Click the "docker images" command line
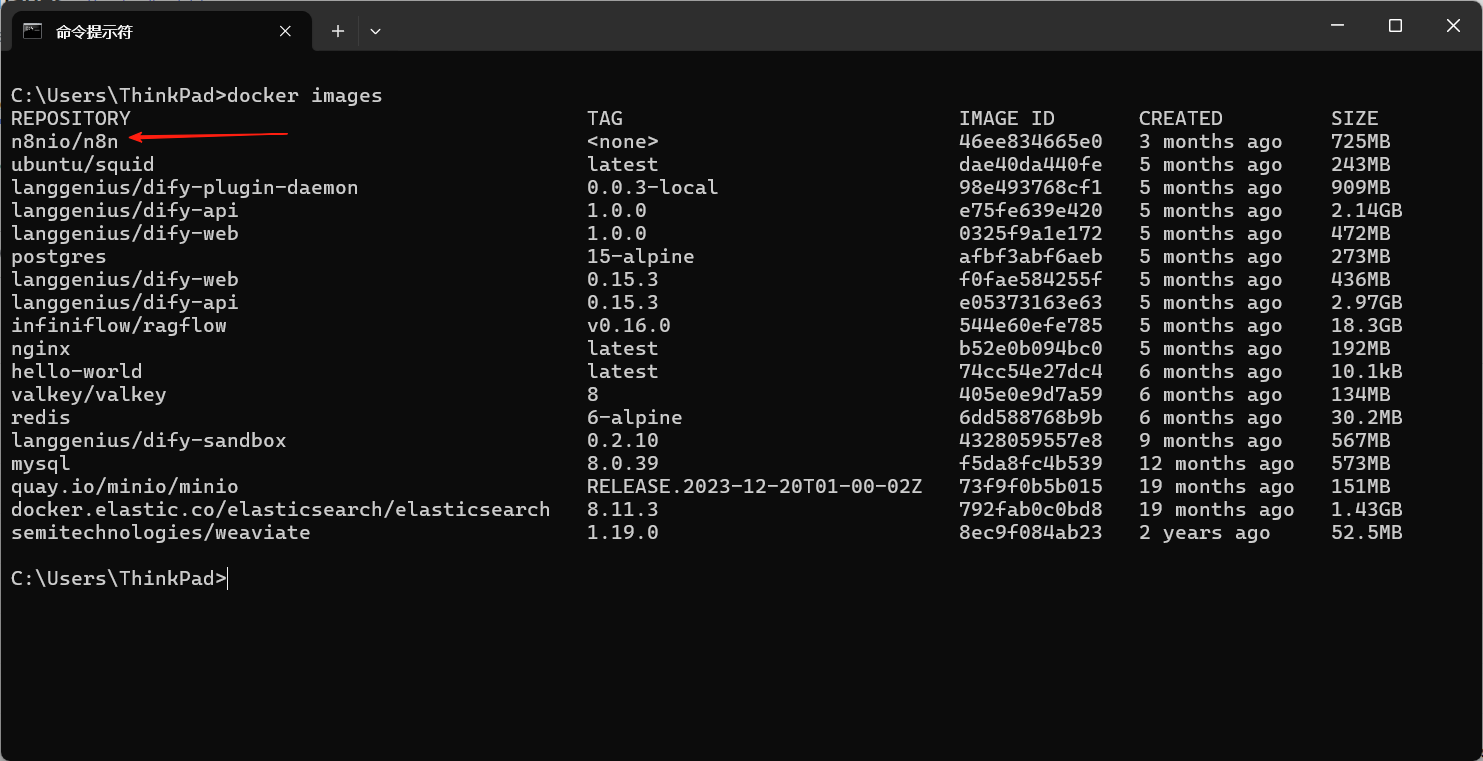The image size is (1483, 761). pos(305,96)
